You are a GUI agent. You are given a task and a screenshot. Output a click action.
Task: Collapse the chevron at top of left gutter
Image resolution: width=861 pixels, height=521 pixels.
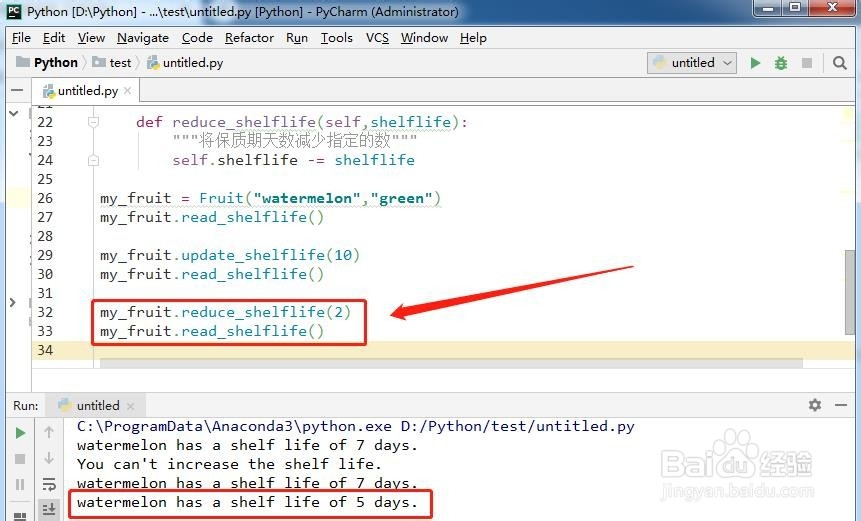pyautogui.click(x=14, y=113)
